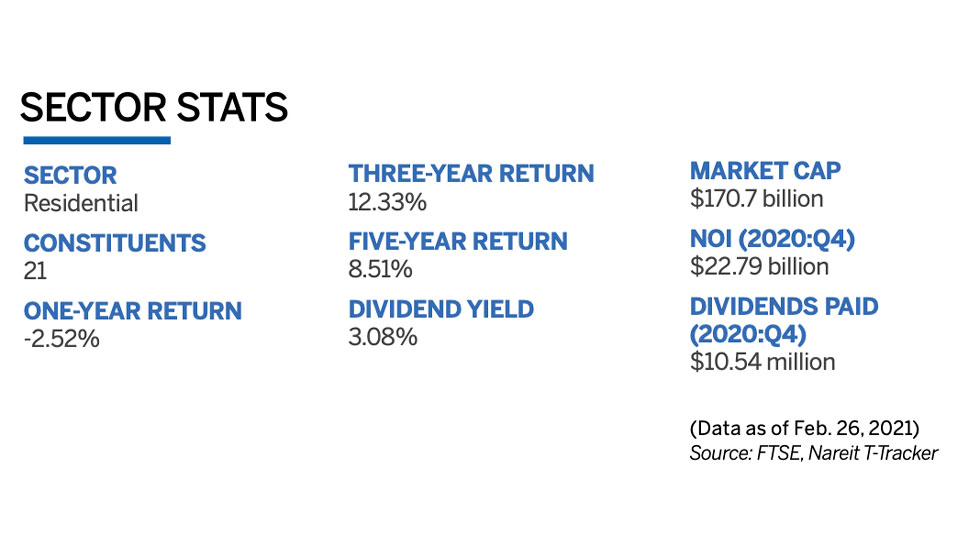The height and width of the screenshot is (551, 980).
Task: Select the FIVE-YEAR RETURN heading
Action: pos(458,241)
